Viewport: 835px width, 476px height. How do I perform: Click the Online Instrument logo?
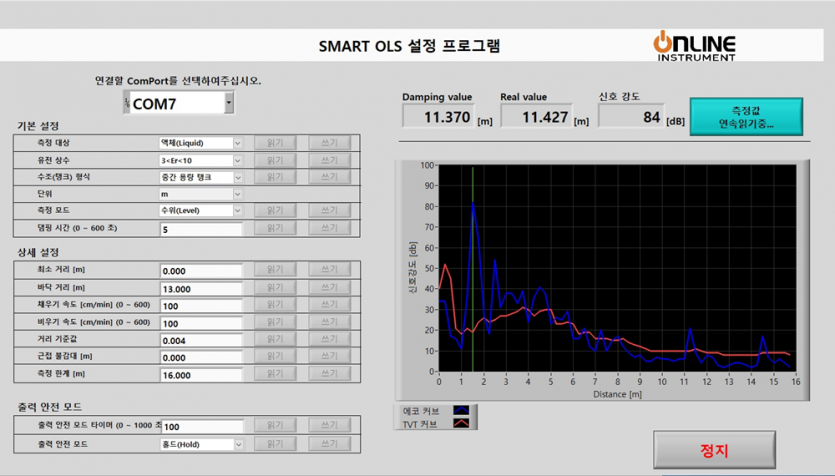tap(695, 45)
